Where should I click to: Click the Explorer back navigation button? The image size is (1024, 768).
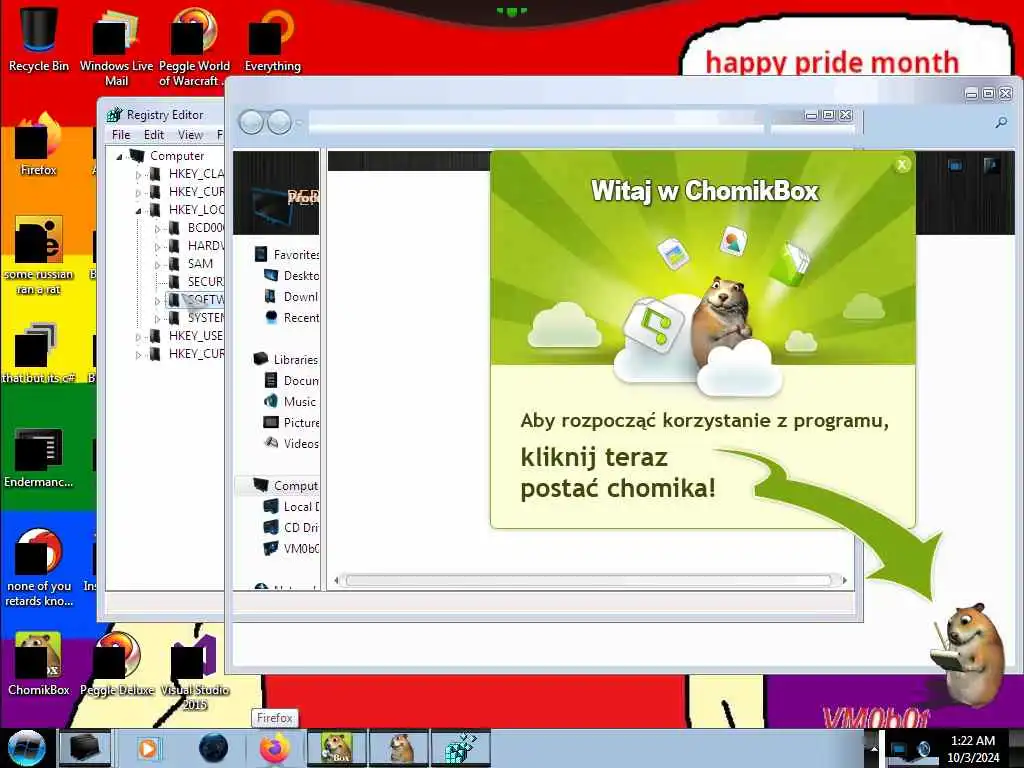coord(251,122)
